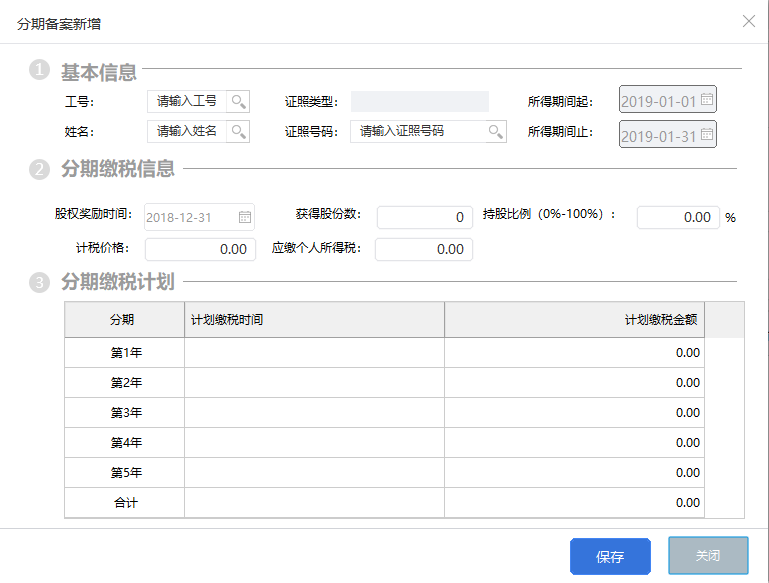Focus the 请输入证照号码 input field

418,131
